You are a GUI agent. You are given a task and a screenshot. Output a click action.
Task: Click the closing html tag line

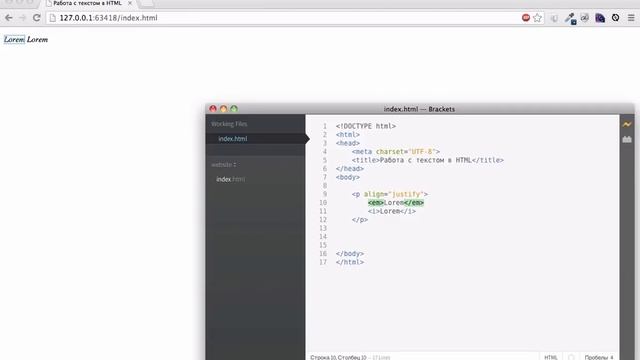click(x=350, y=262)
